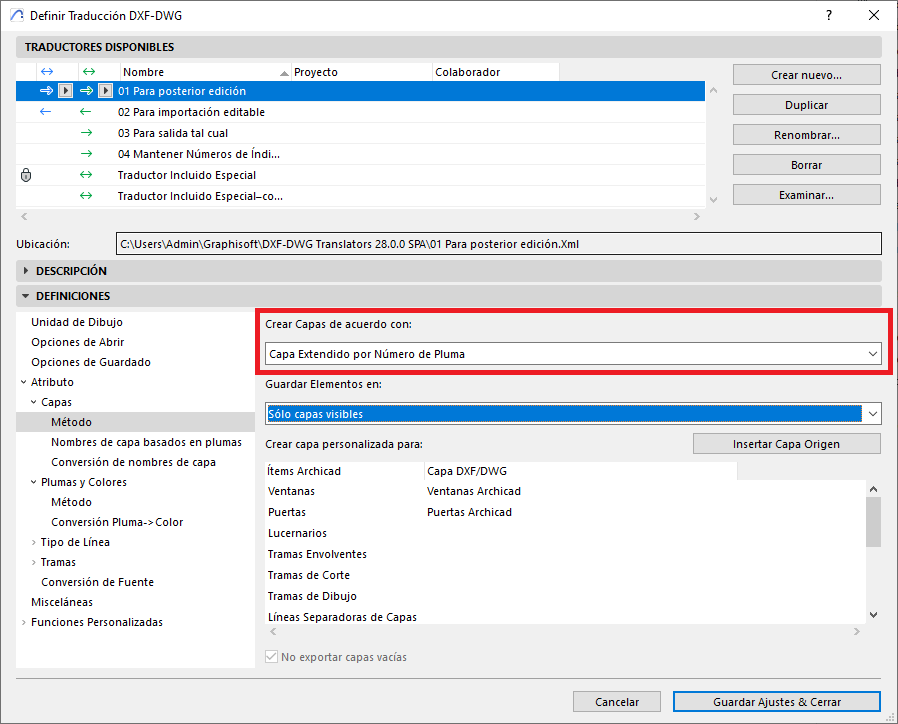Click Guardar Ajustes & Cerrar button
This screenshot has height=724, width=898.
pyautogui.click(x=776, y=702)
